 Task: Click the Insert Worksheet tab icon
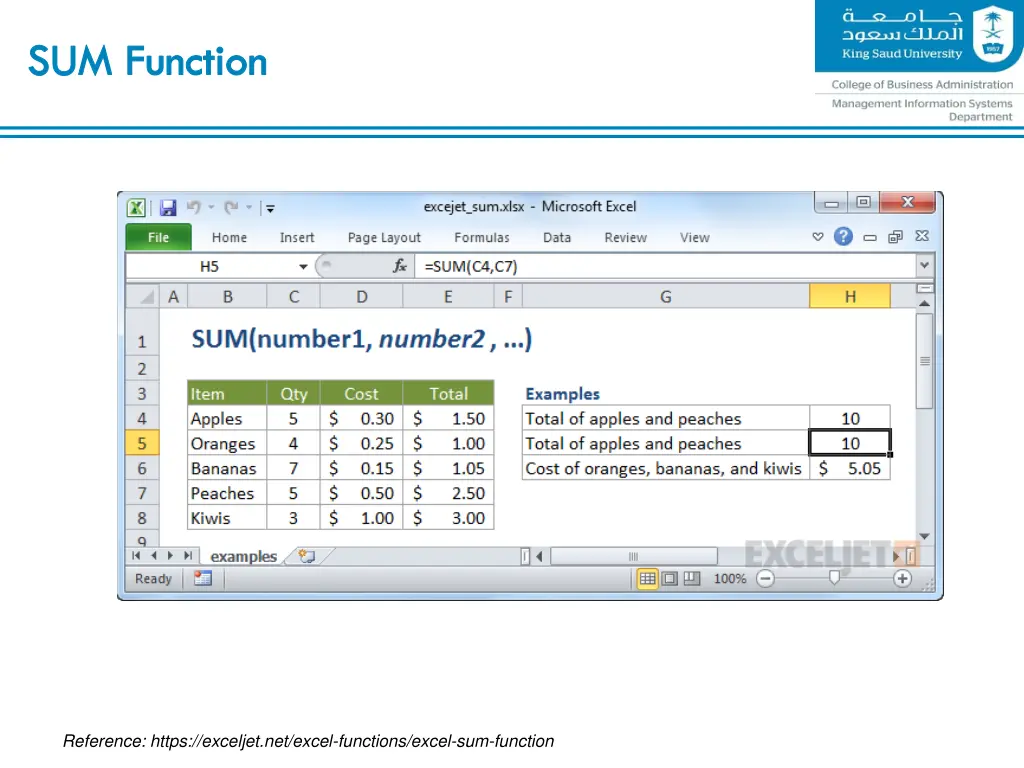click(306, 556)
